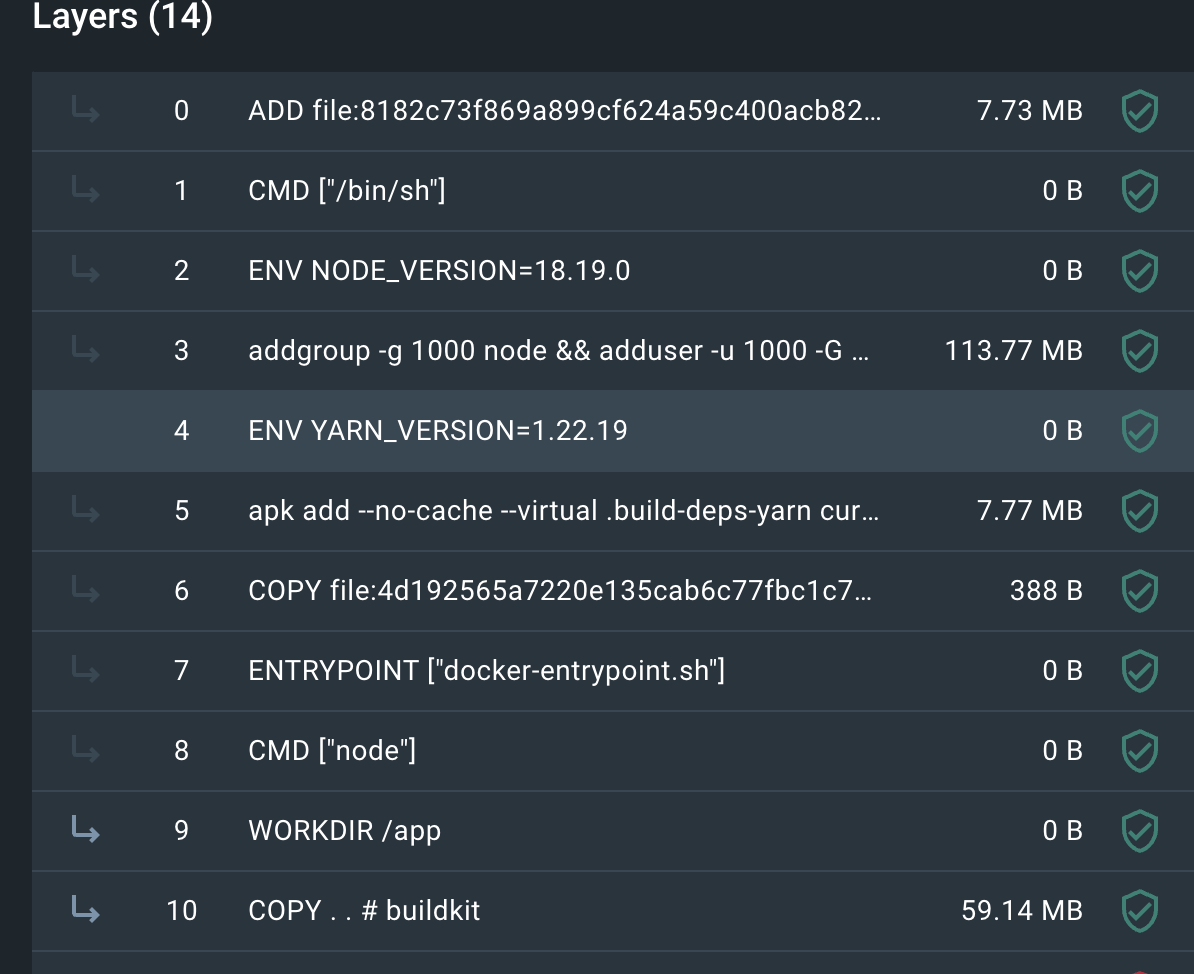Select the CMD ["/bin/sh"] layer text
Viewport: 1194px width, 974px height.
(x=346, y=190)
